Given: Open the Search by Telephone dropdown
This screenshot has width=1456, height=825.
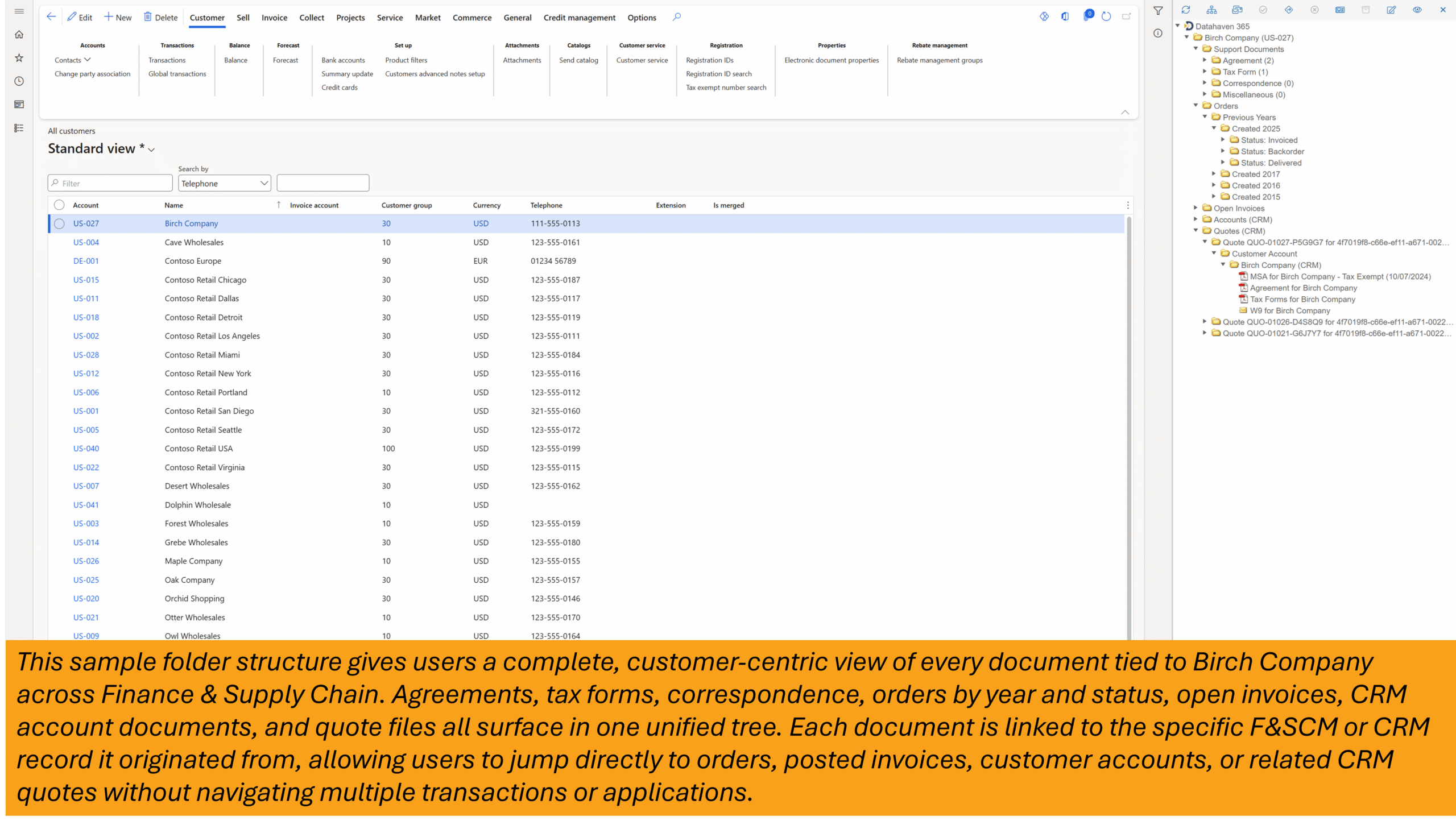Looking at the screenshot, I should (225, 183).
